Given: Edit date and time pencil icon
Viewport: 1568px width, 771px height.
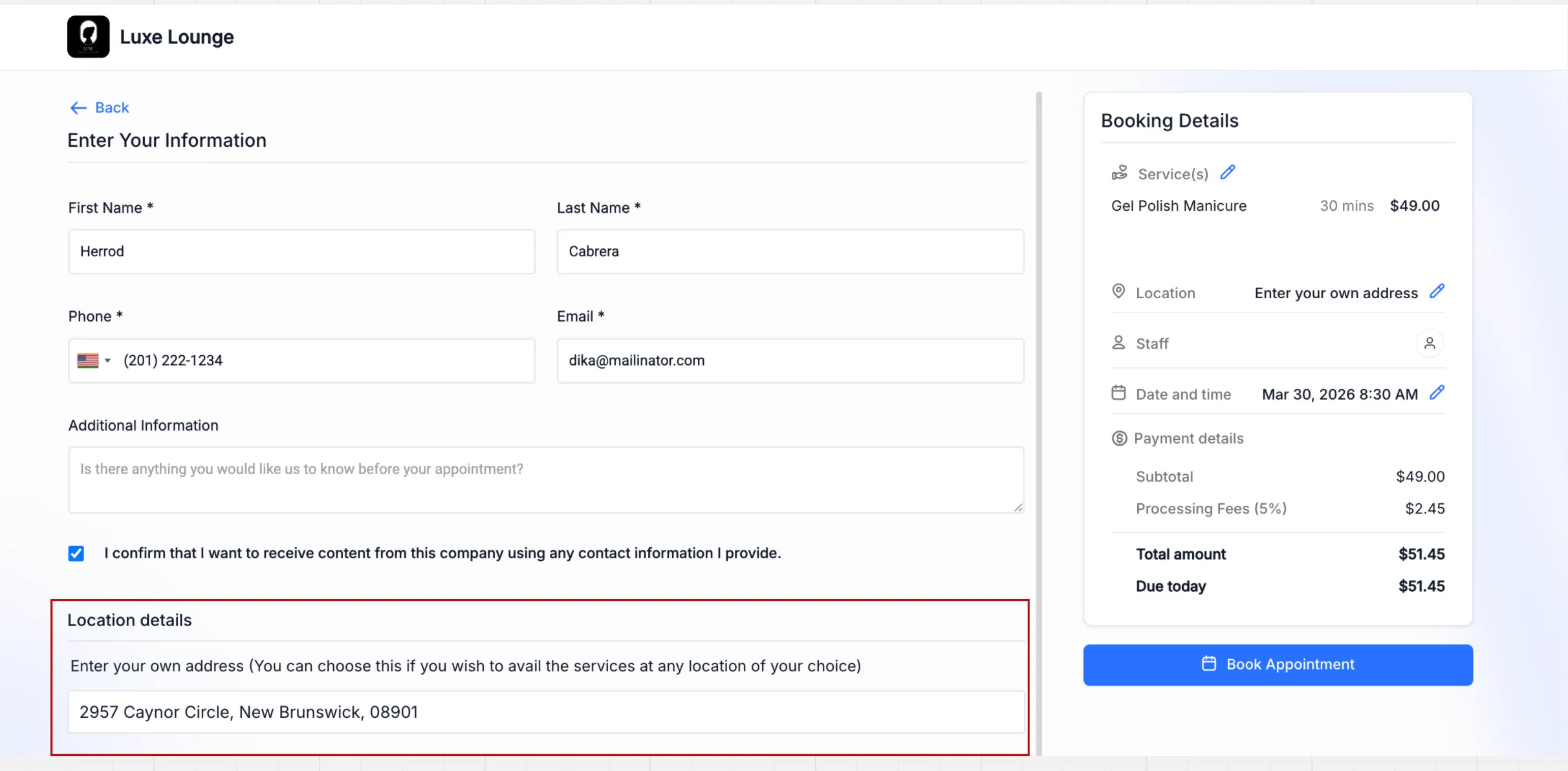Looking at the screenshot, I should click(x=1437, y=393).
